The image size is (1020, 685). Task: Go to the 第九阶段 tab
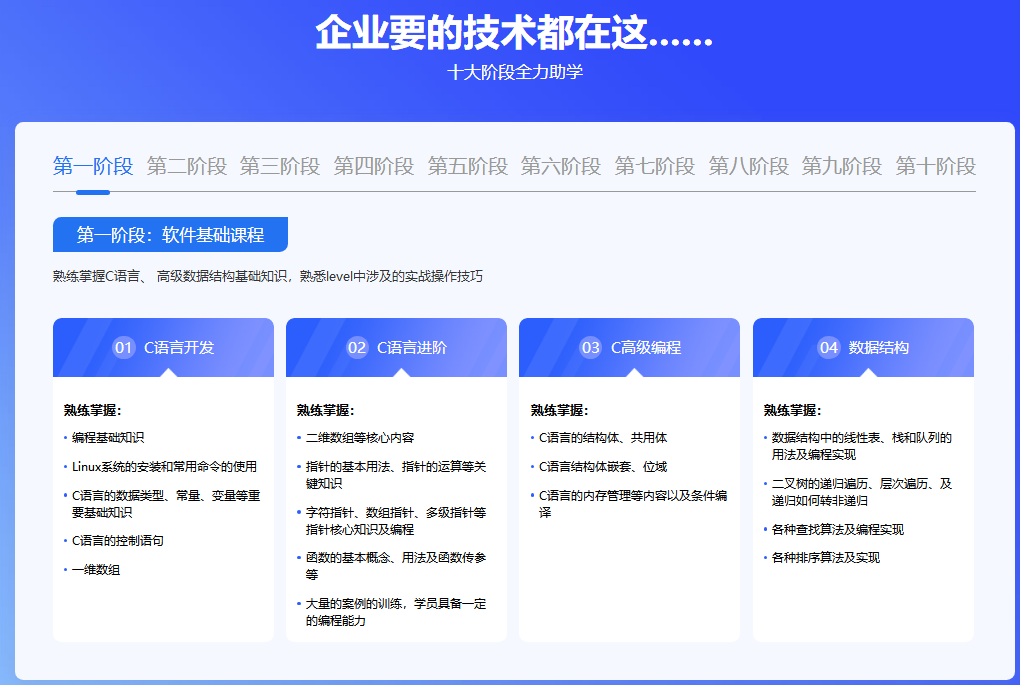coord(842,167)
